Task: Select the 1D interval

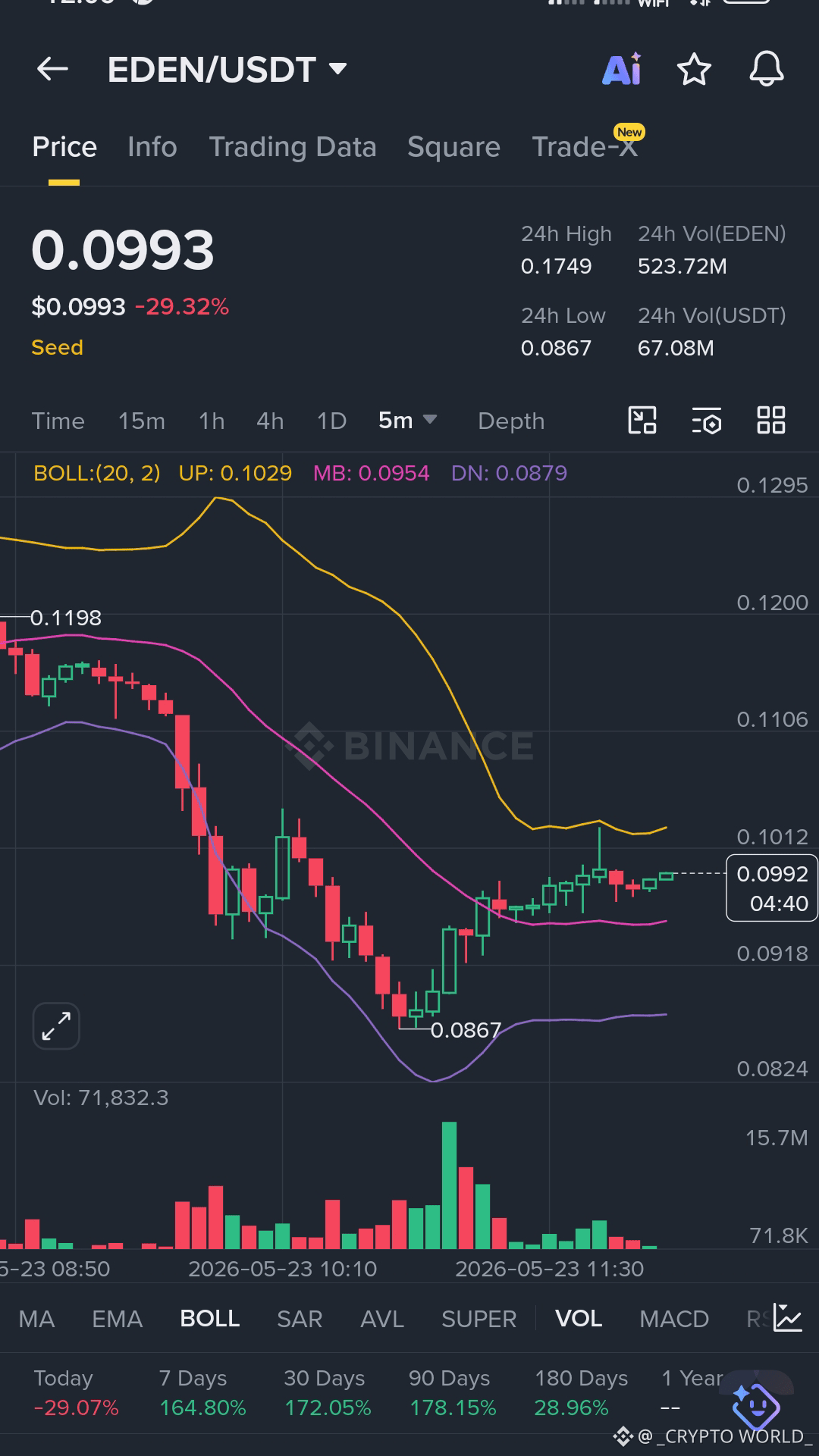Action: [331, 421]
